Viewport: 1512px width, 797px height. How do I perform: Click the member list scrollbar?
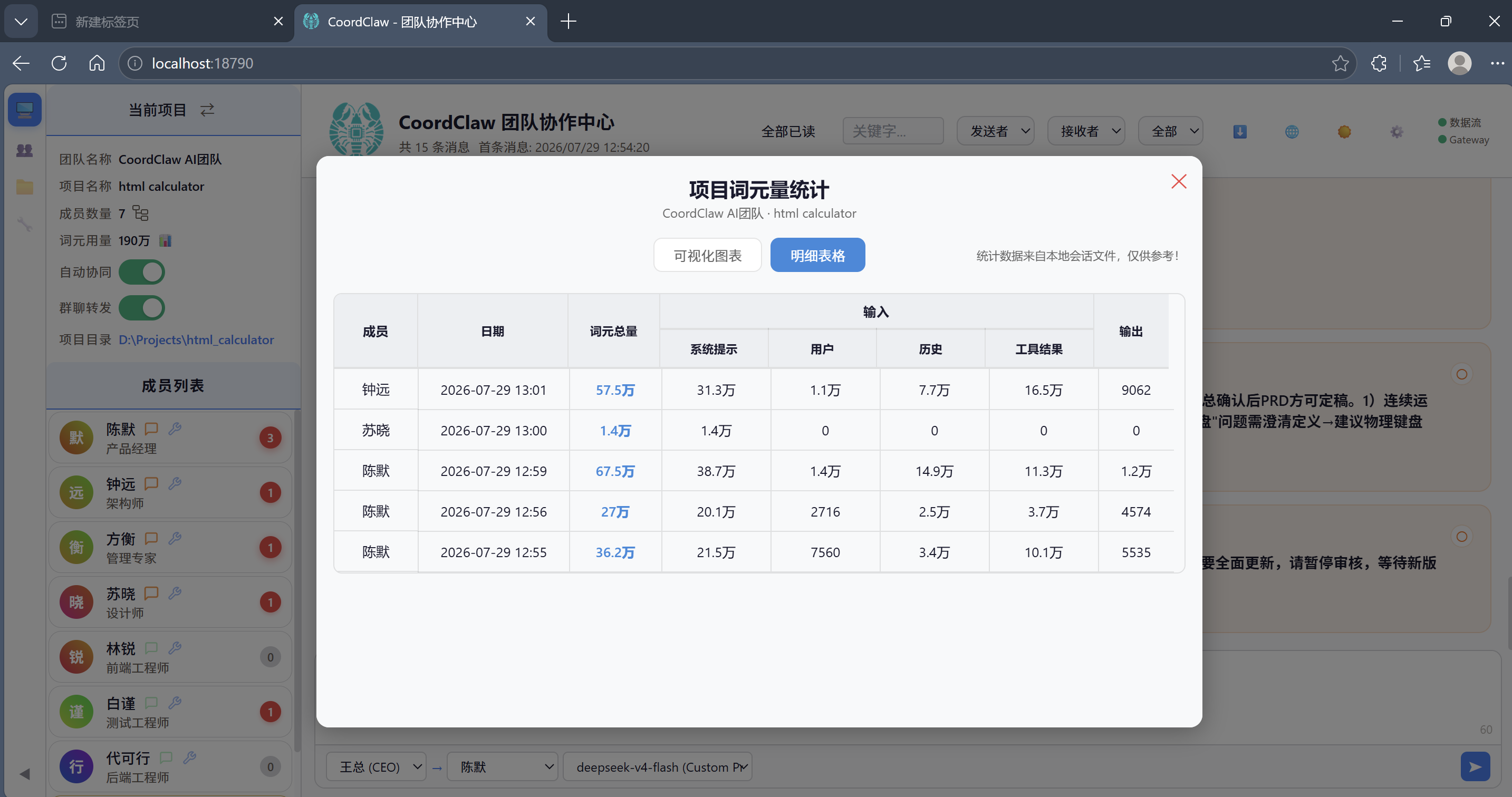(297, 580)
